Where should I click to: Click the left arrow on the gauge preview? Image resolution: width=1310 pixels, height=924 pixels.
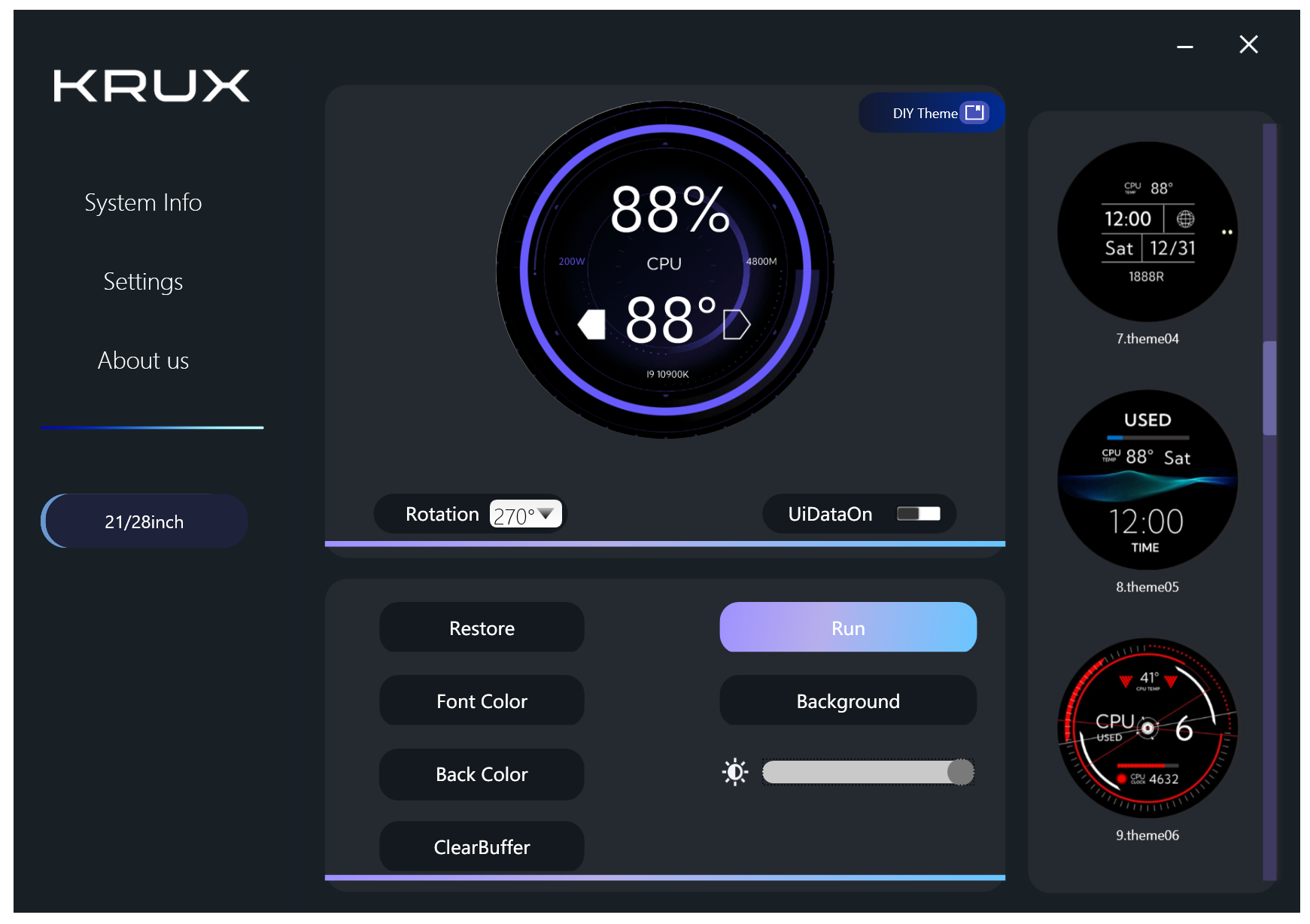point(591,324)
